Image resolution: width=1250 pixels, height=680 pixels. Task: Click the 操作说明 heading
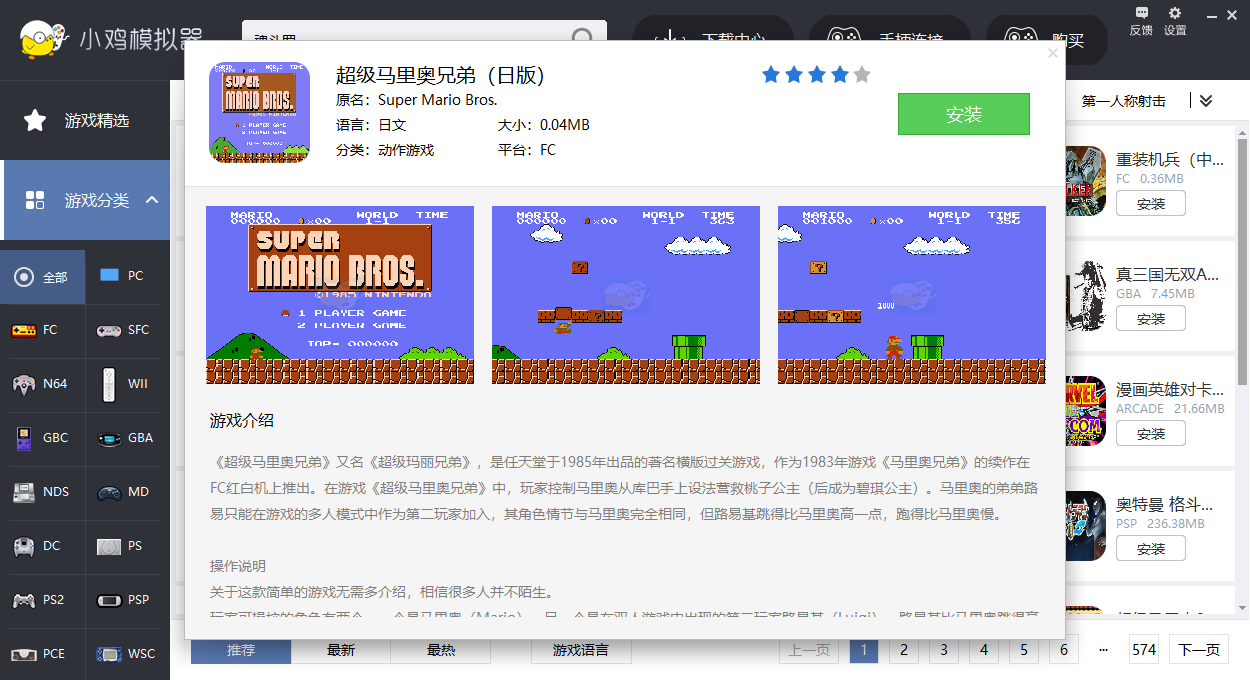[x=238, y=566]
